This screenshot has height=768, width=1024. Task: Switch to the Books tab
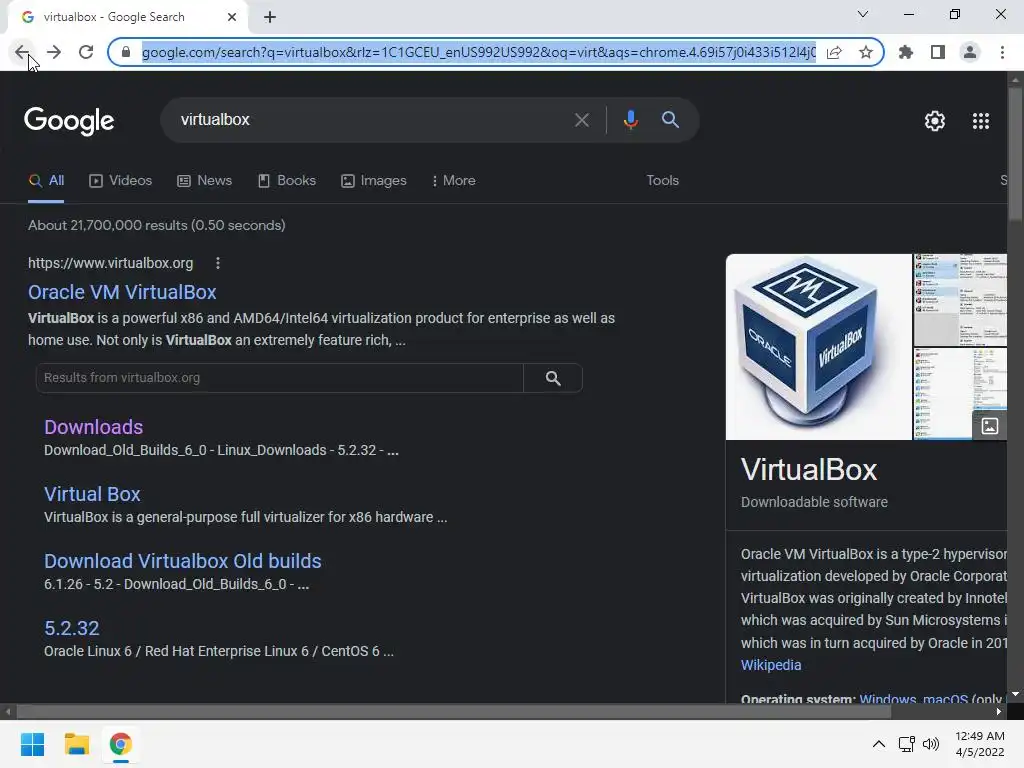pos(287,181)
